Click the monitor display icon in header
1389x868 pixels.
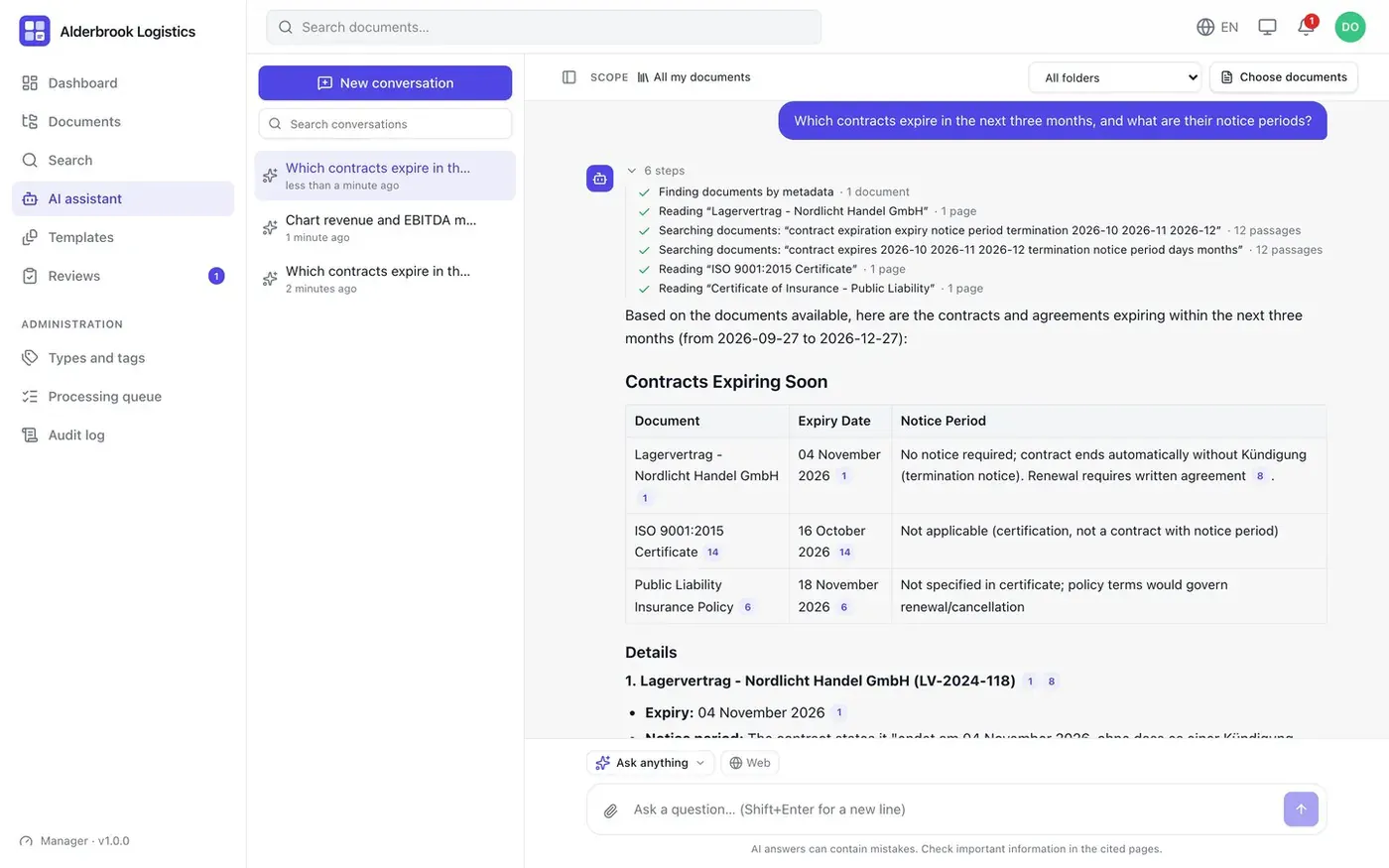coord(1267,27)
